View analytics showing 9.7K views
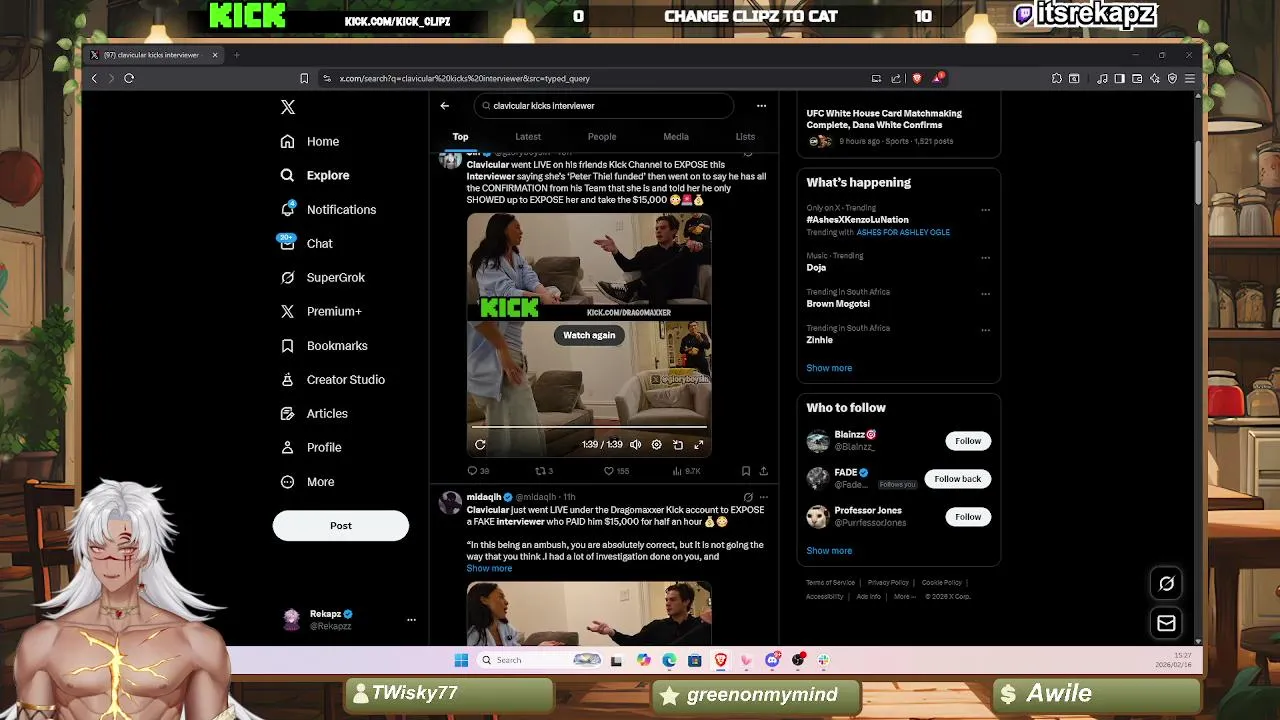Image resolution: width=1280 pixels, height=720 pixels. (686, 471)
